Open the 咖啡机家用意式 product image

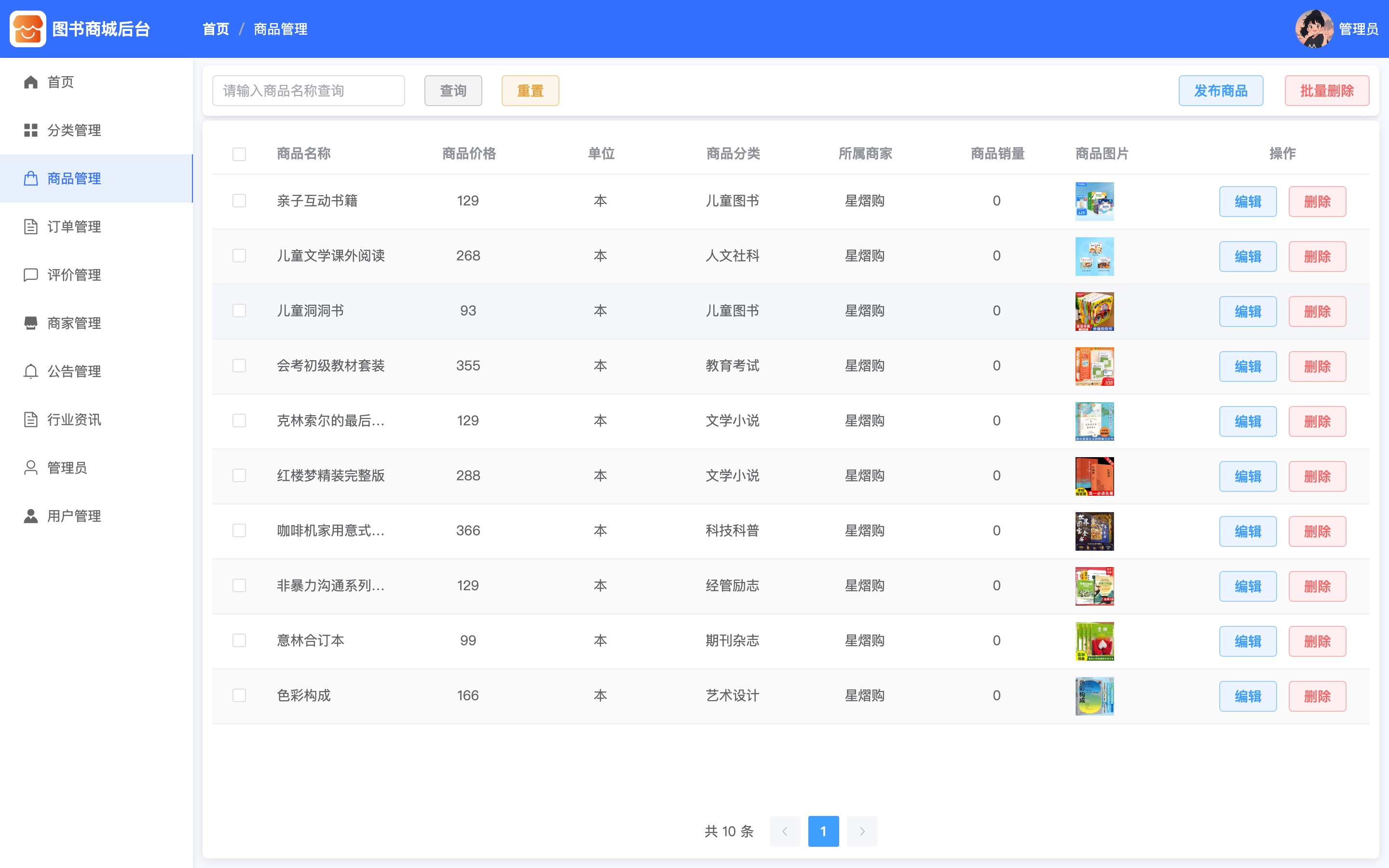[1094, 531]
